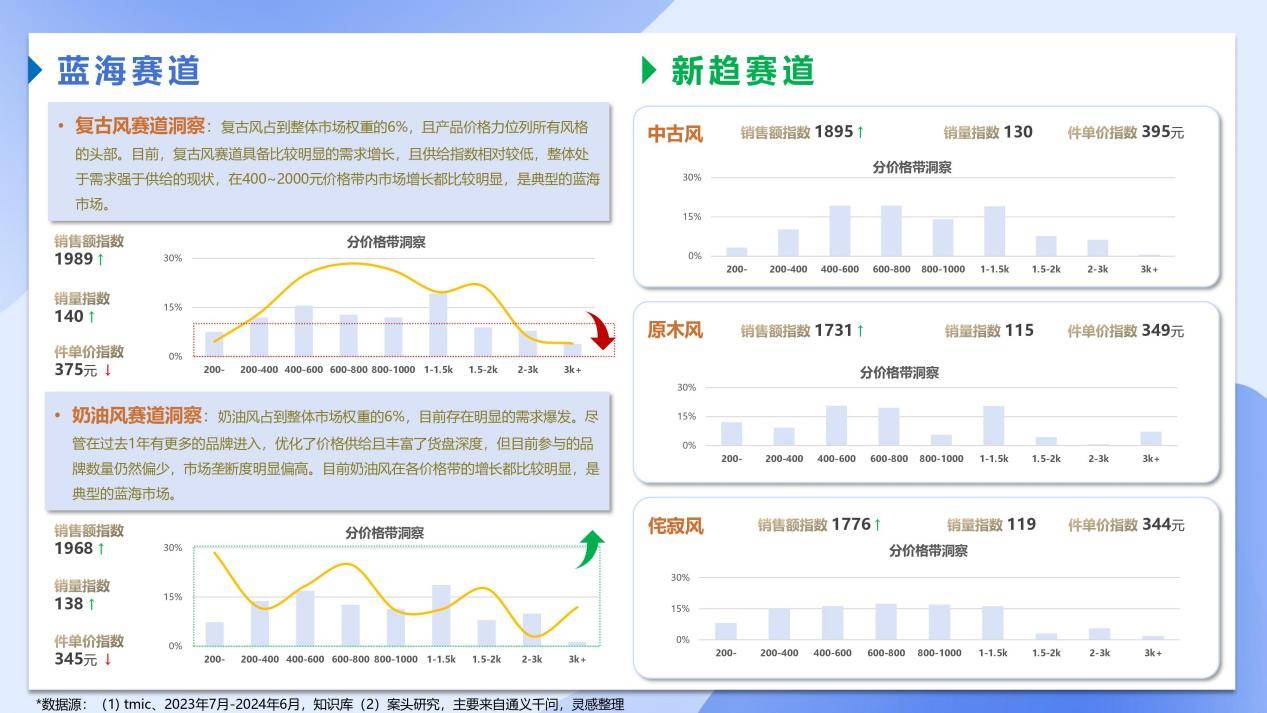The image size is (1267, 713).
Task: Click the green up arrow next to 1968
Action: coord(100,548)
